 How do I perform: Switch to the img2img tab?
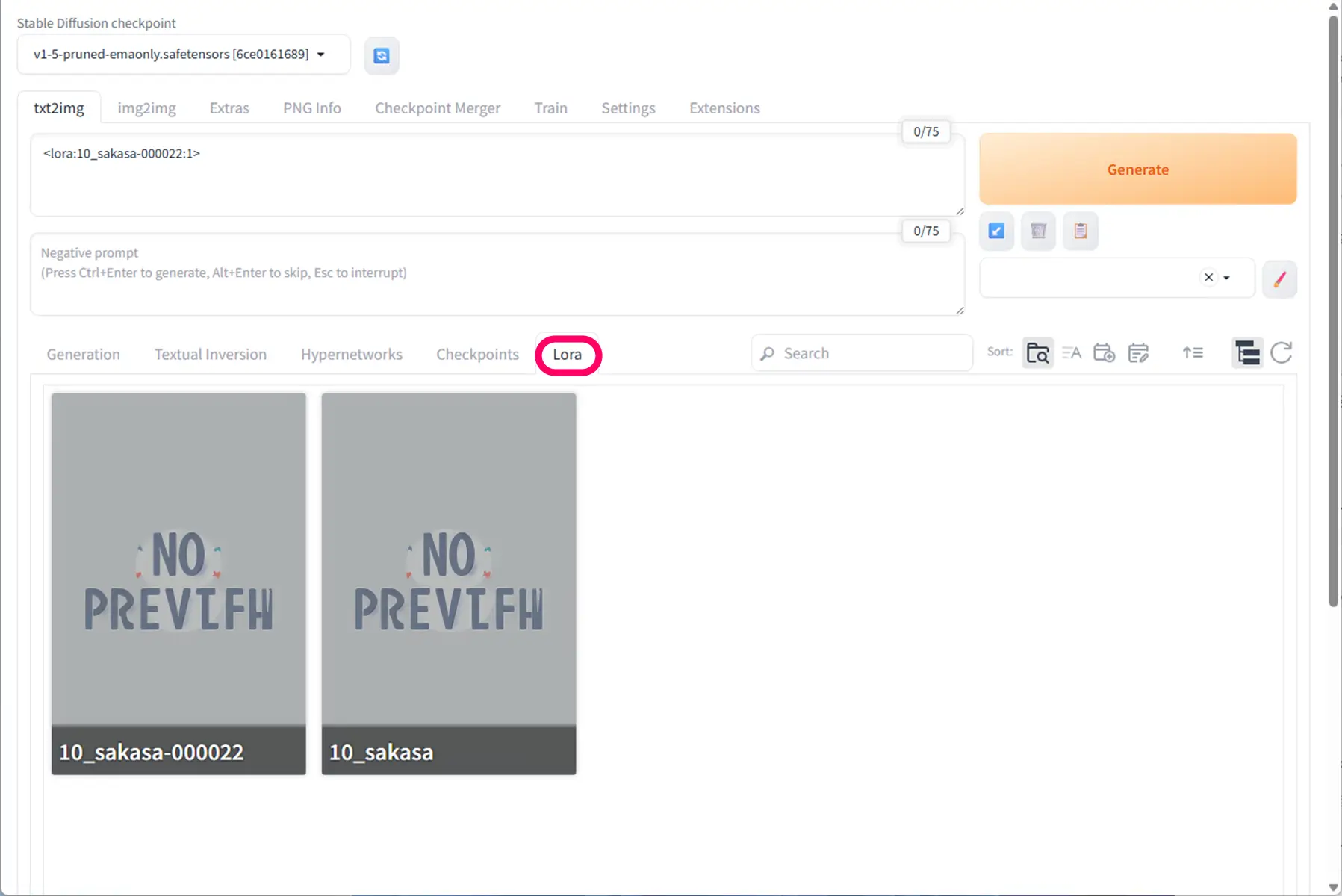tap(146, 108)
